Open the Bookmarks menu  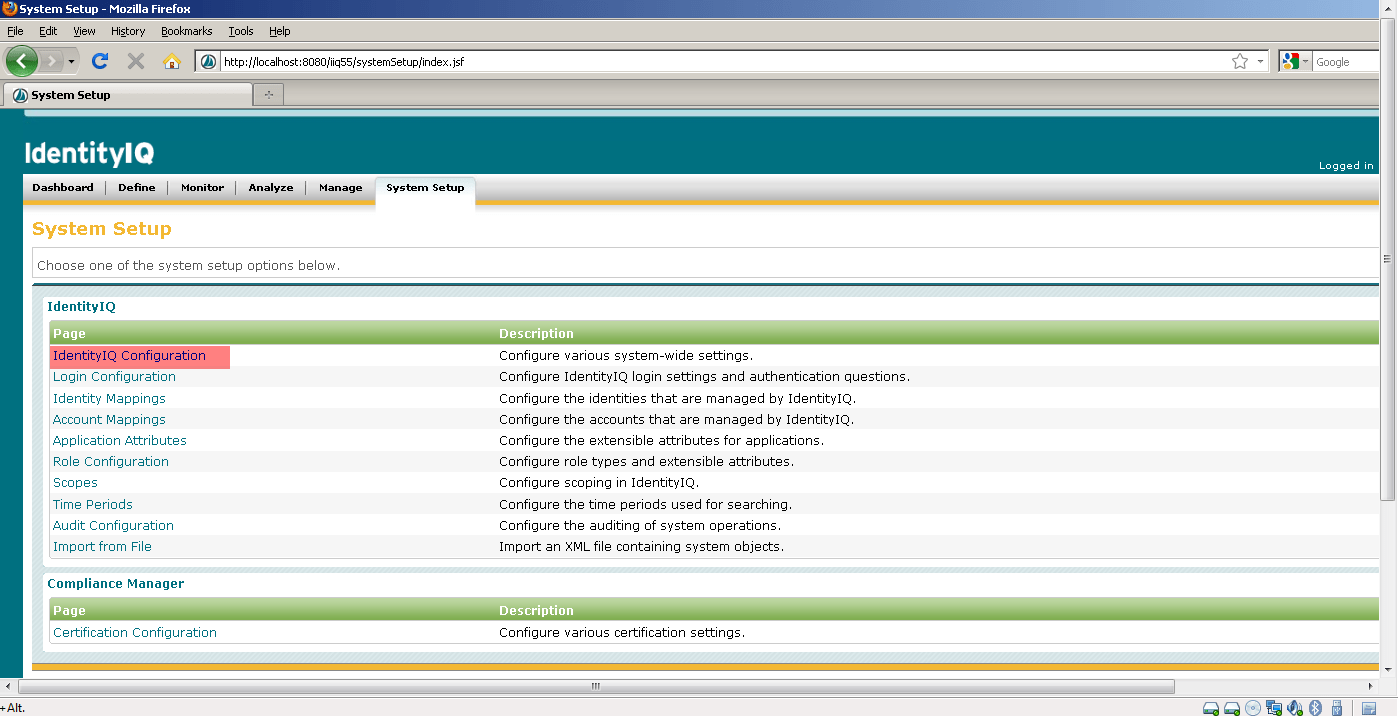click(187, 31)
